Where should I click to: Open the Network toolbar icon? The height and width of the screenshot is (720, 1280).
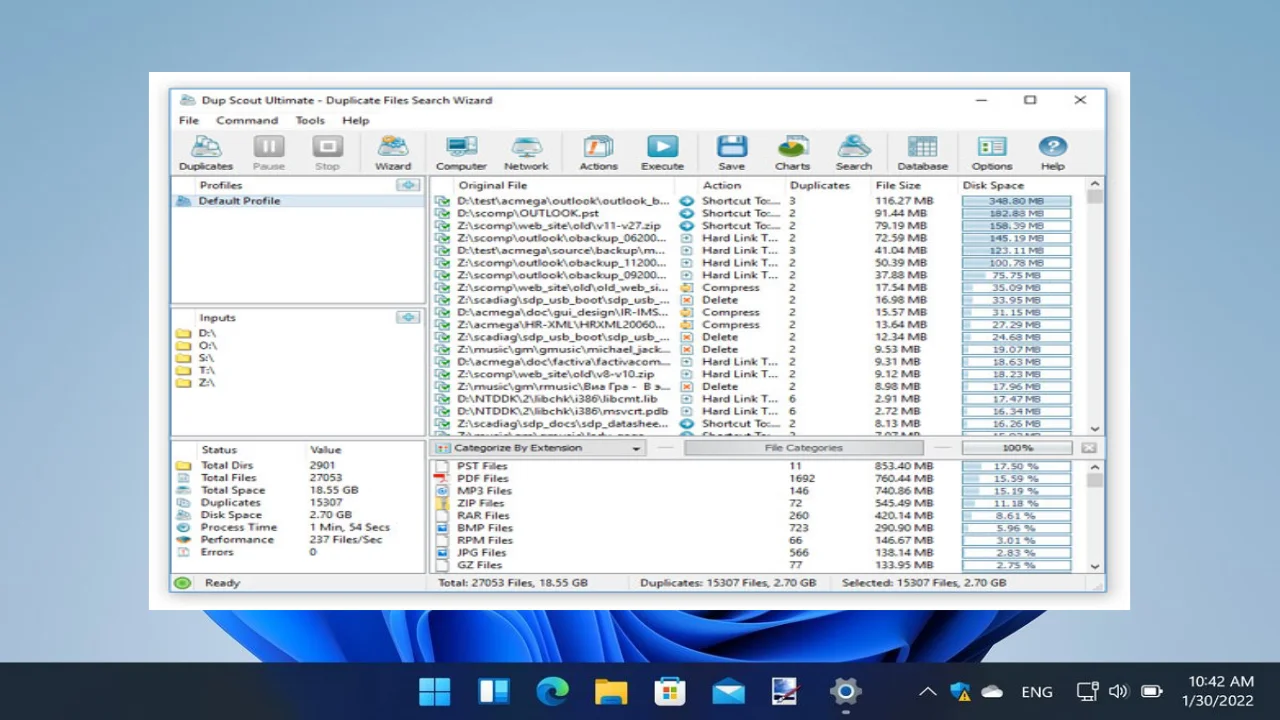coord(526,153)
